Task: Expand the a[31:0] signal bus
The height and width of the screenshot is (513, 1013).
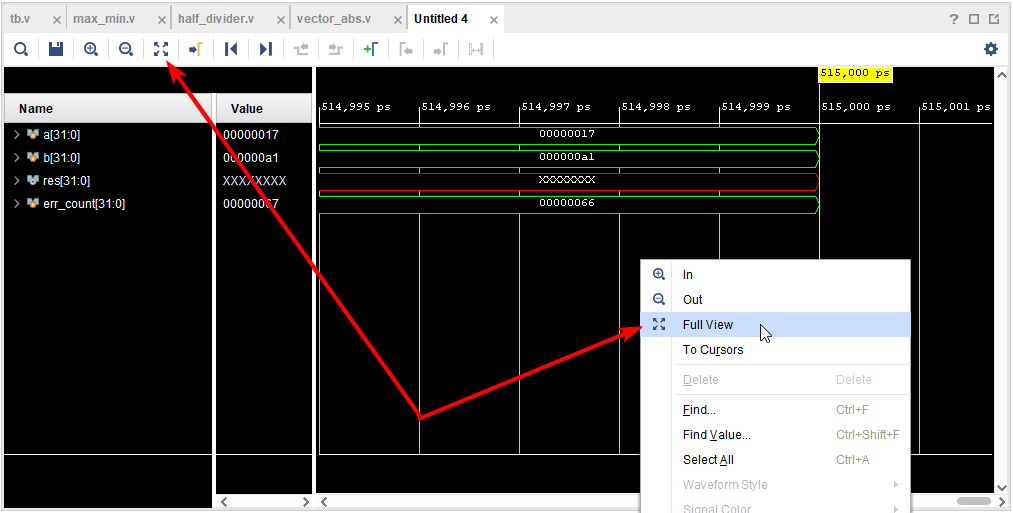Action: pyautogui.click(x=17, y=134)
